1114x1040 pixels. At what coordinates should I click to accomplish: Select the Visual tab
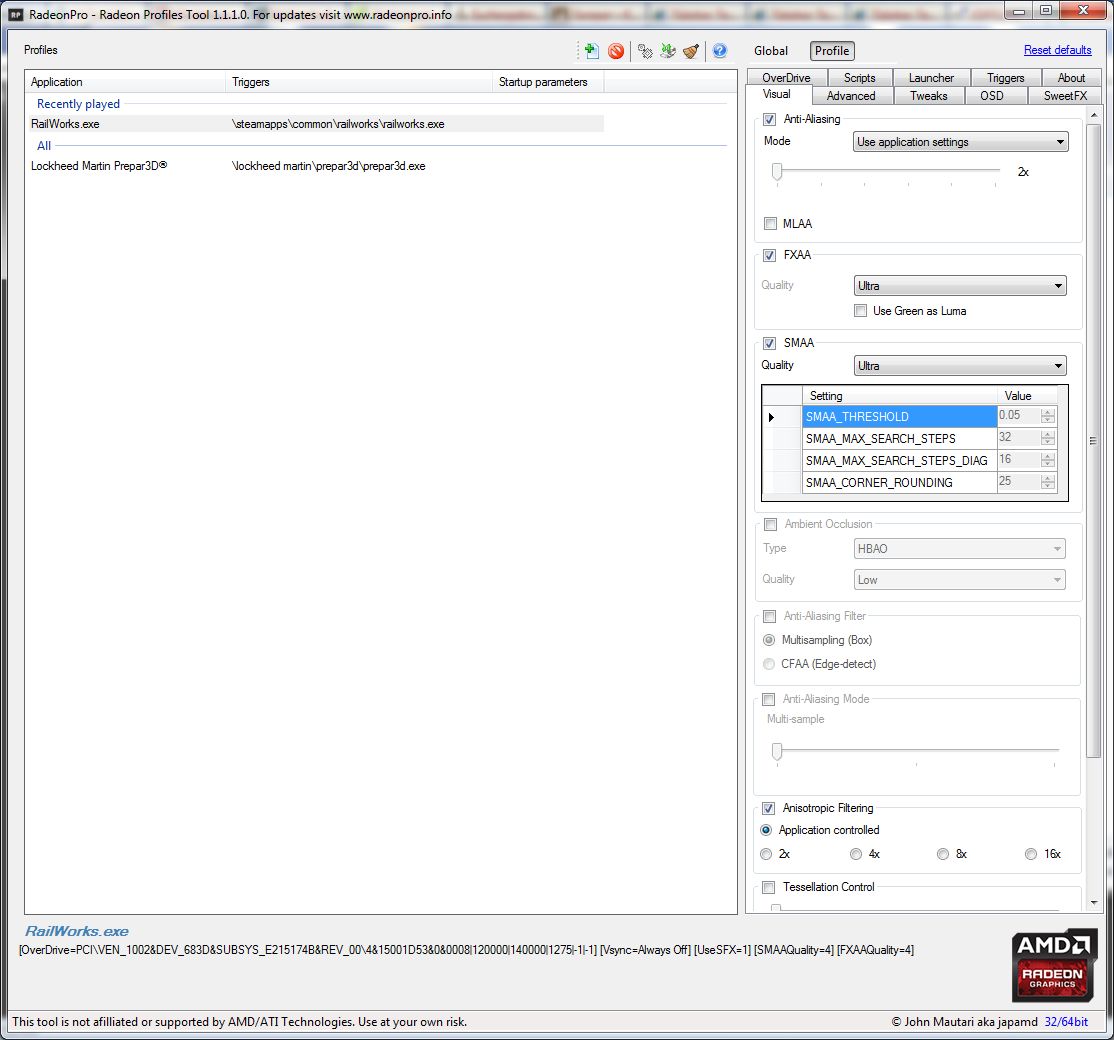coord(777,94)
